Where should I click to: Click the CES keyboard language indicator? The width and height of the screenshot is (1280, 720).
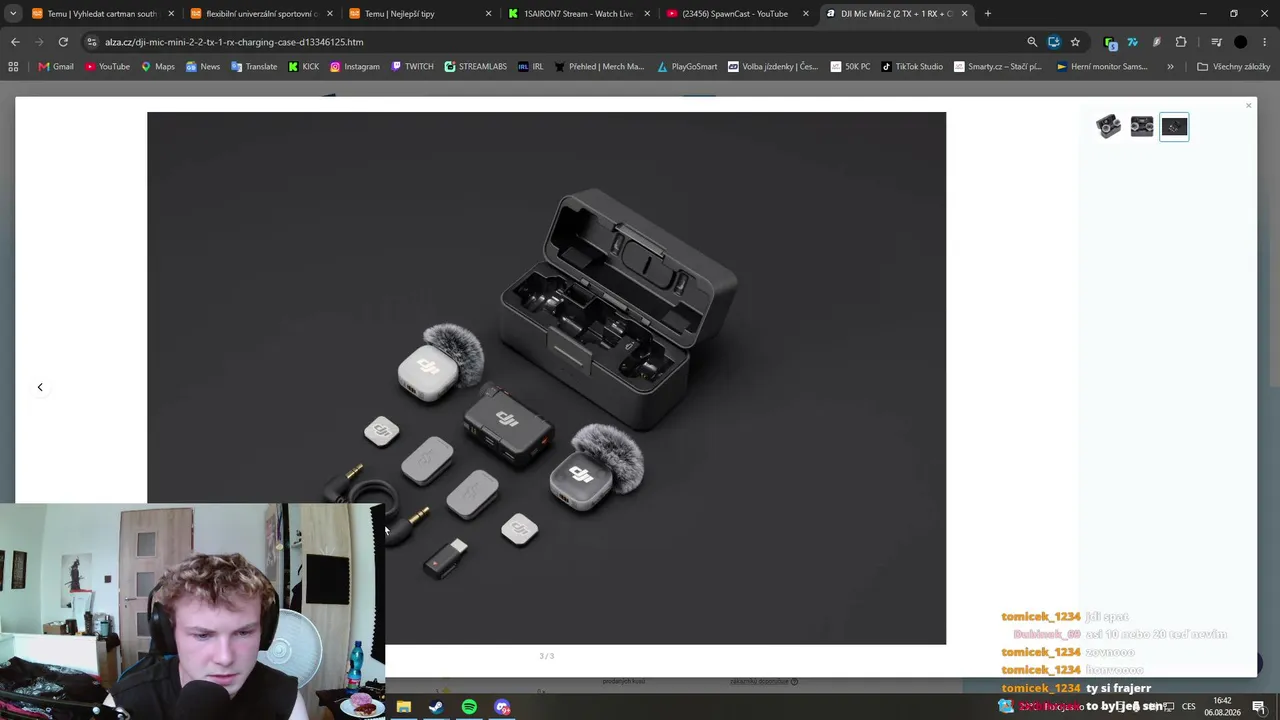(x=1189, y=707)
